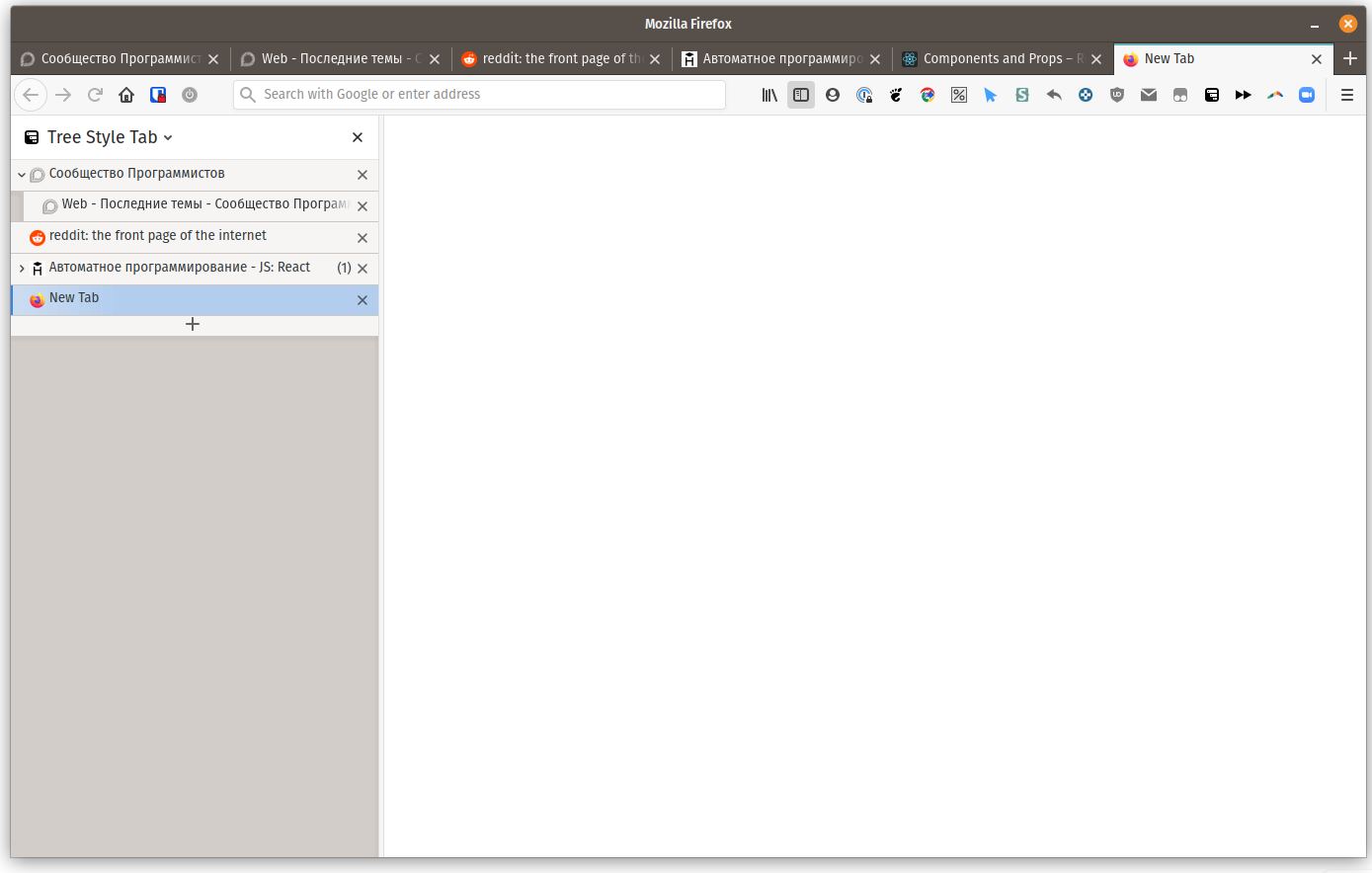Collapse the Сообщество Программистов tree

pos(22,175)
